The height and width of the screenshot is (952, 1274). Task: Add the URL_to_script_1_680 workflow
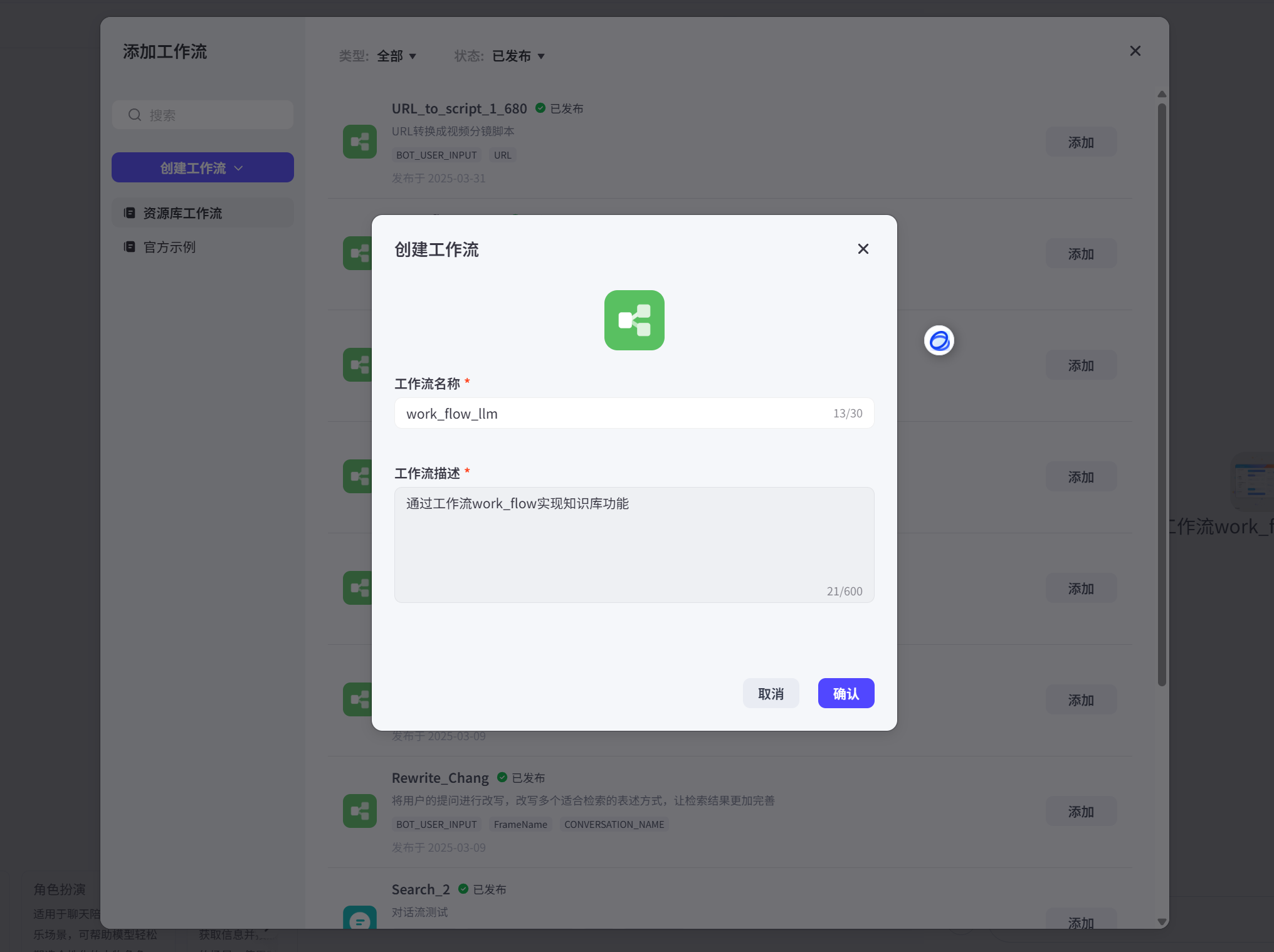[1080, 142]
